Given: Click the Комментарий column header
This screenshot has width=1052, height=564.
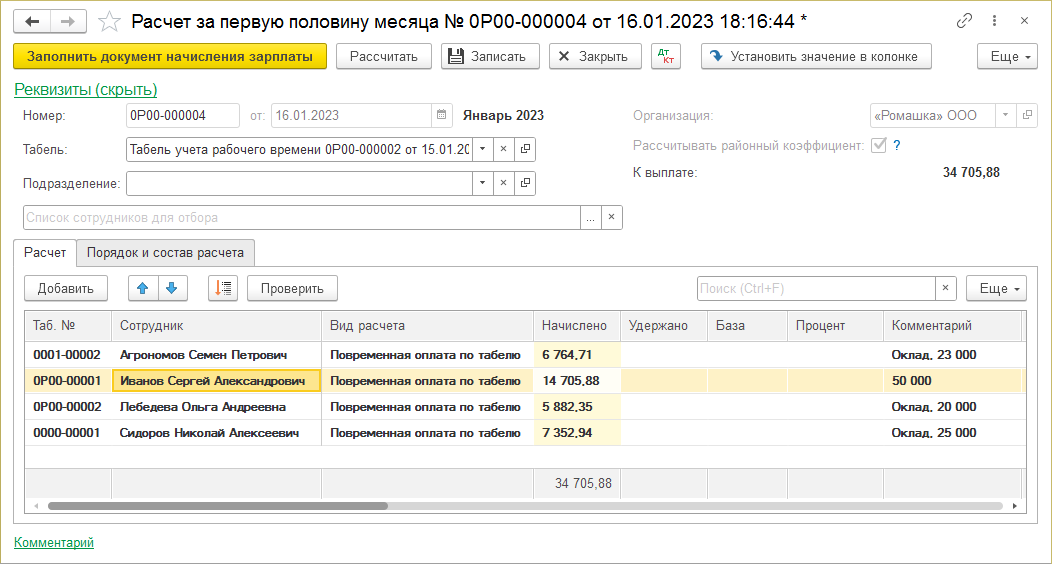Looking at the screenshot, I should (953, 326).
